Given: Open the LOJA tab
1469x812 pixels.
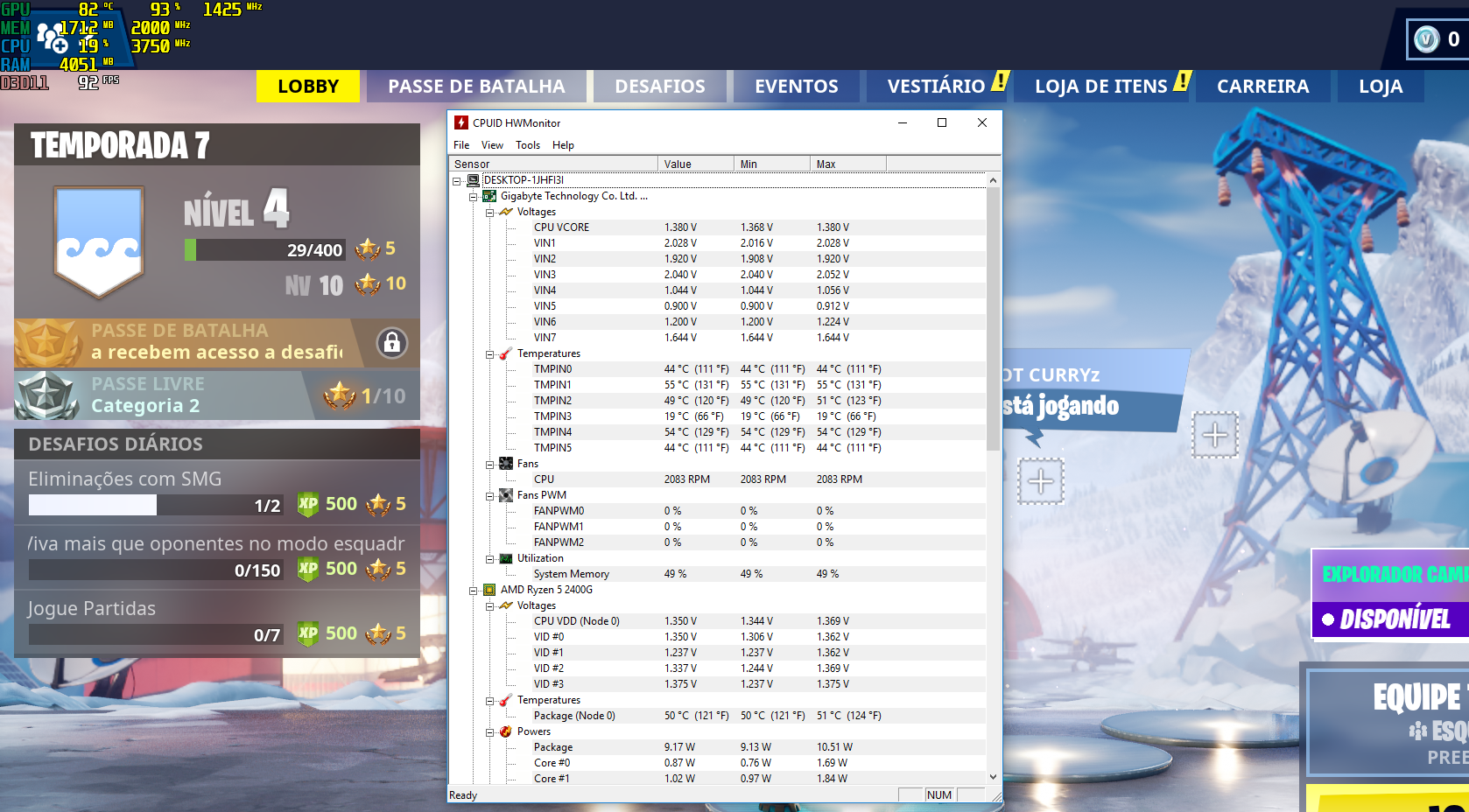Looking at the screenshot, I should (1381, 87).
